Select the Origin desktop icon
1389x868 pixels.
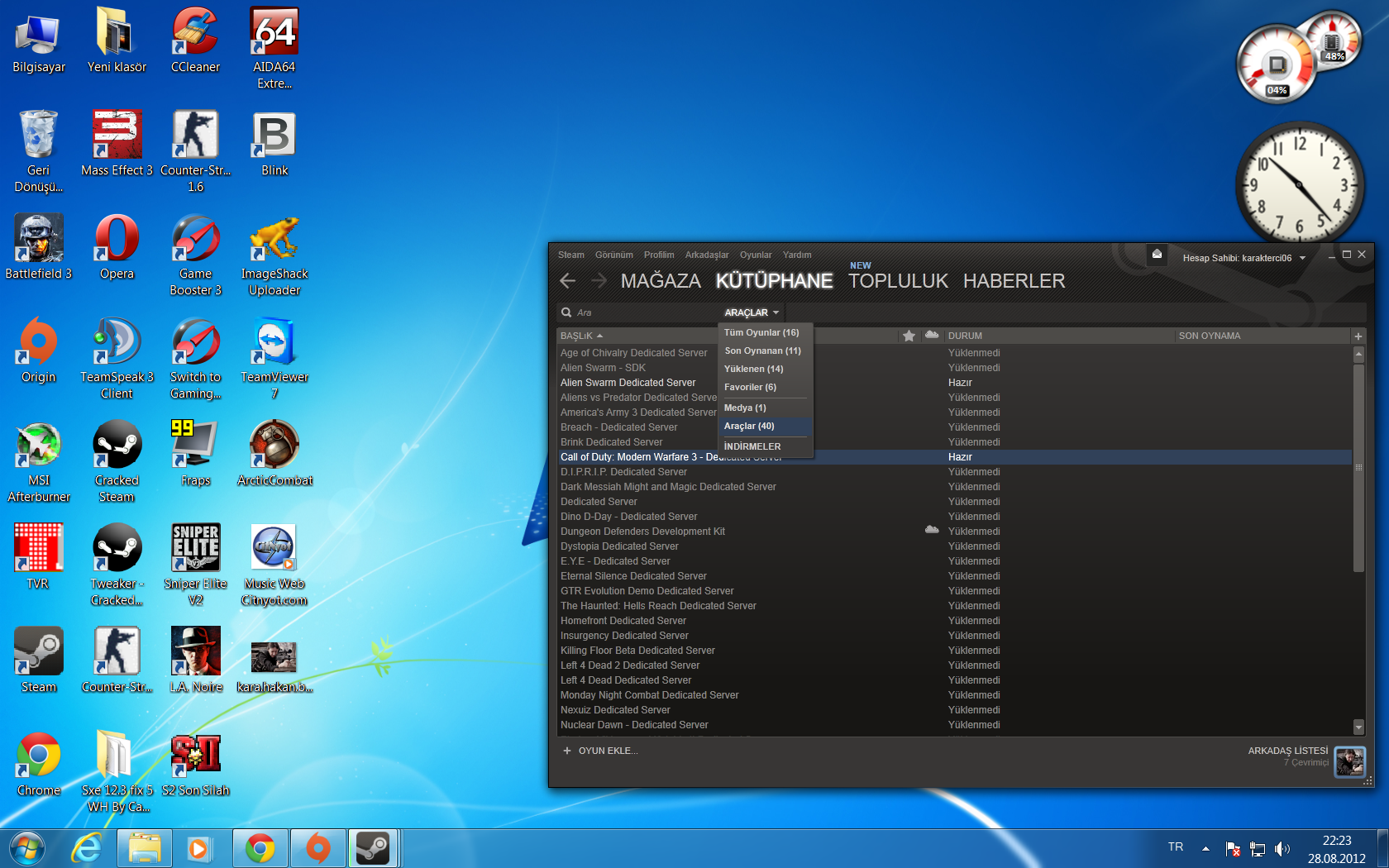(39, 350)
